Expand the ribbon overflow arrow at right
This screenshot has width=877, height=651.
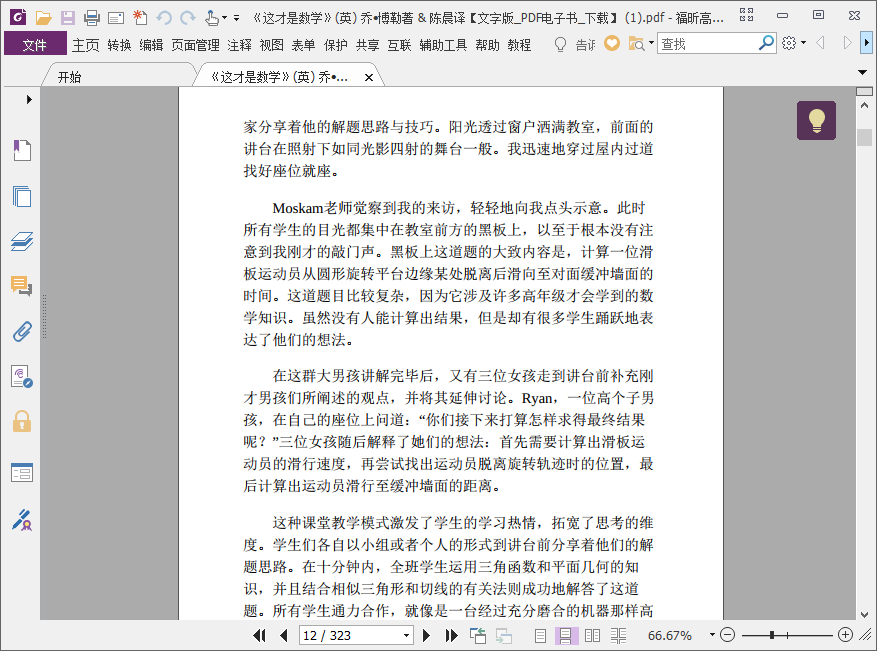(x=866, y=43)
